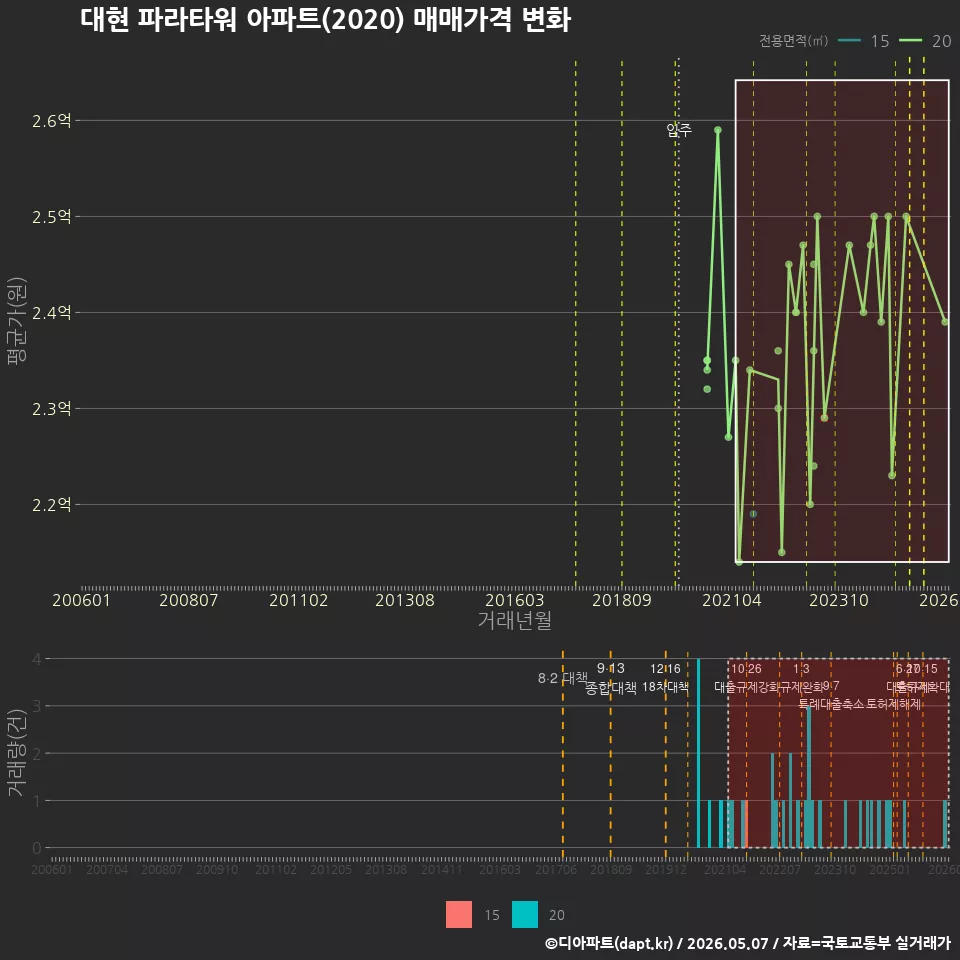Click the 202501 label on the volume chart axis
Screen dimensions: 960x960
(890, 869)
